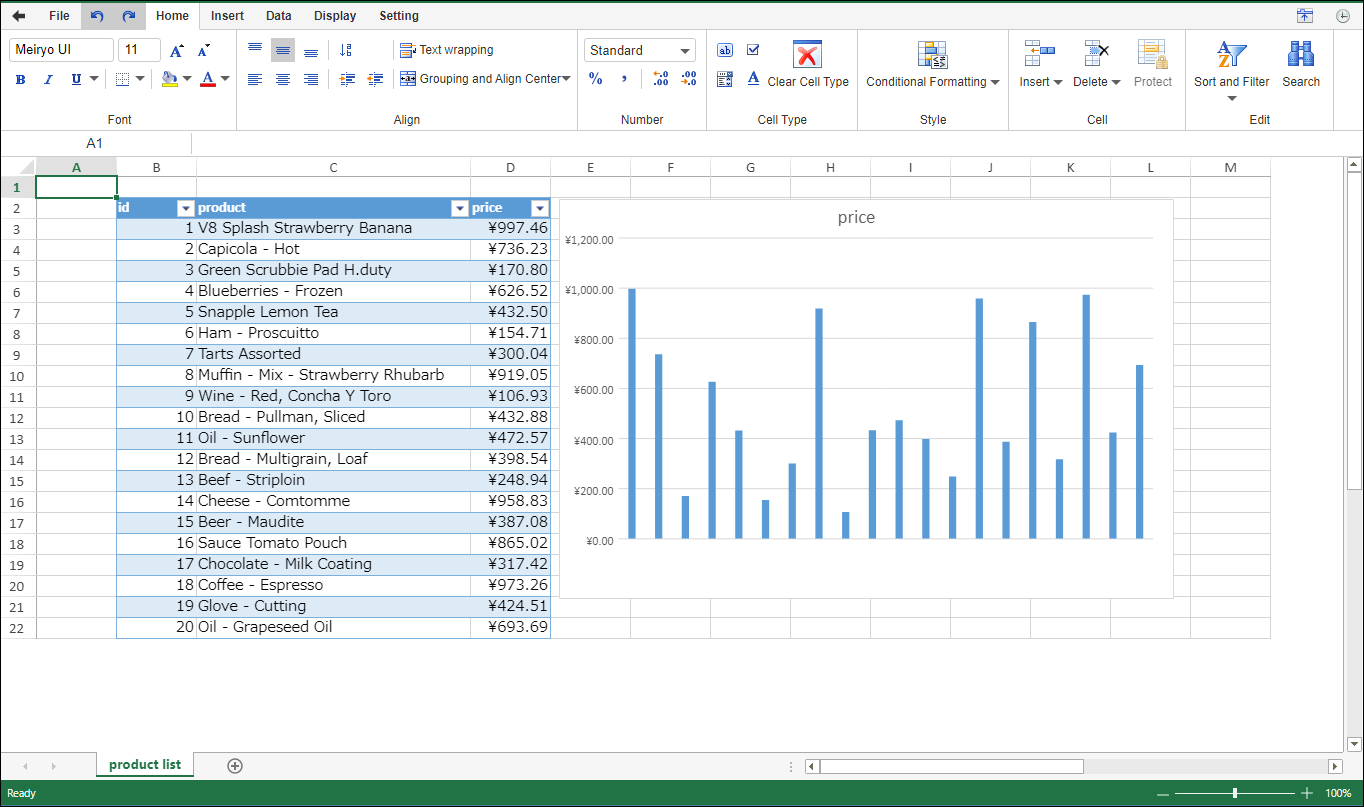Undo the last action
1364x807 pixels.
(97, 16)
